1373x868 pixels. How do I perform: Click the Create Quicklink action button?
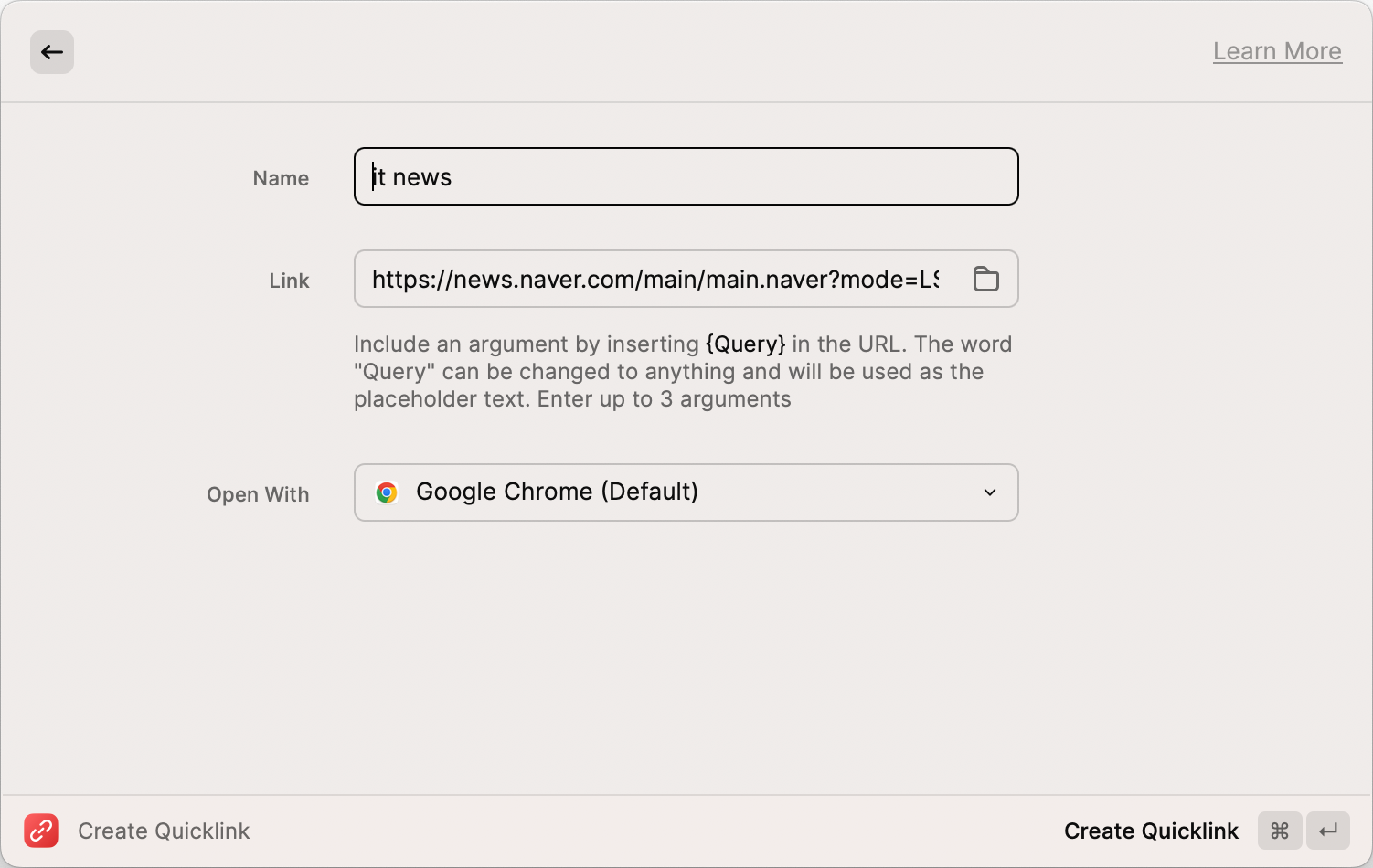1151,831
